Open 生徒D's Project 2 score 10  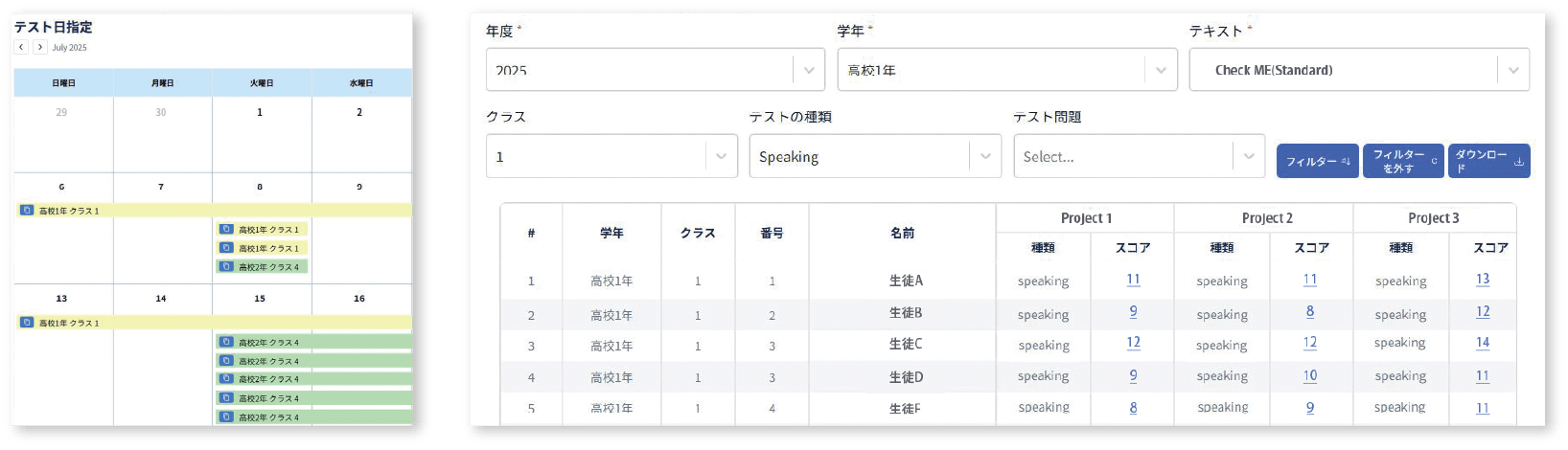(x=1309, y=376)
